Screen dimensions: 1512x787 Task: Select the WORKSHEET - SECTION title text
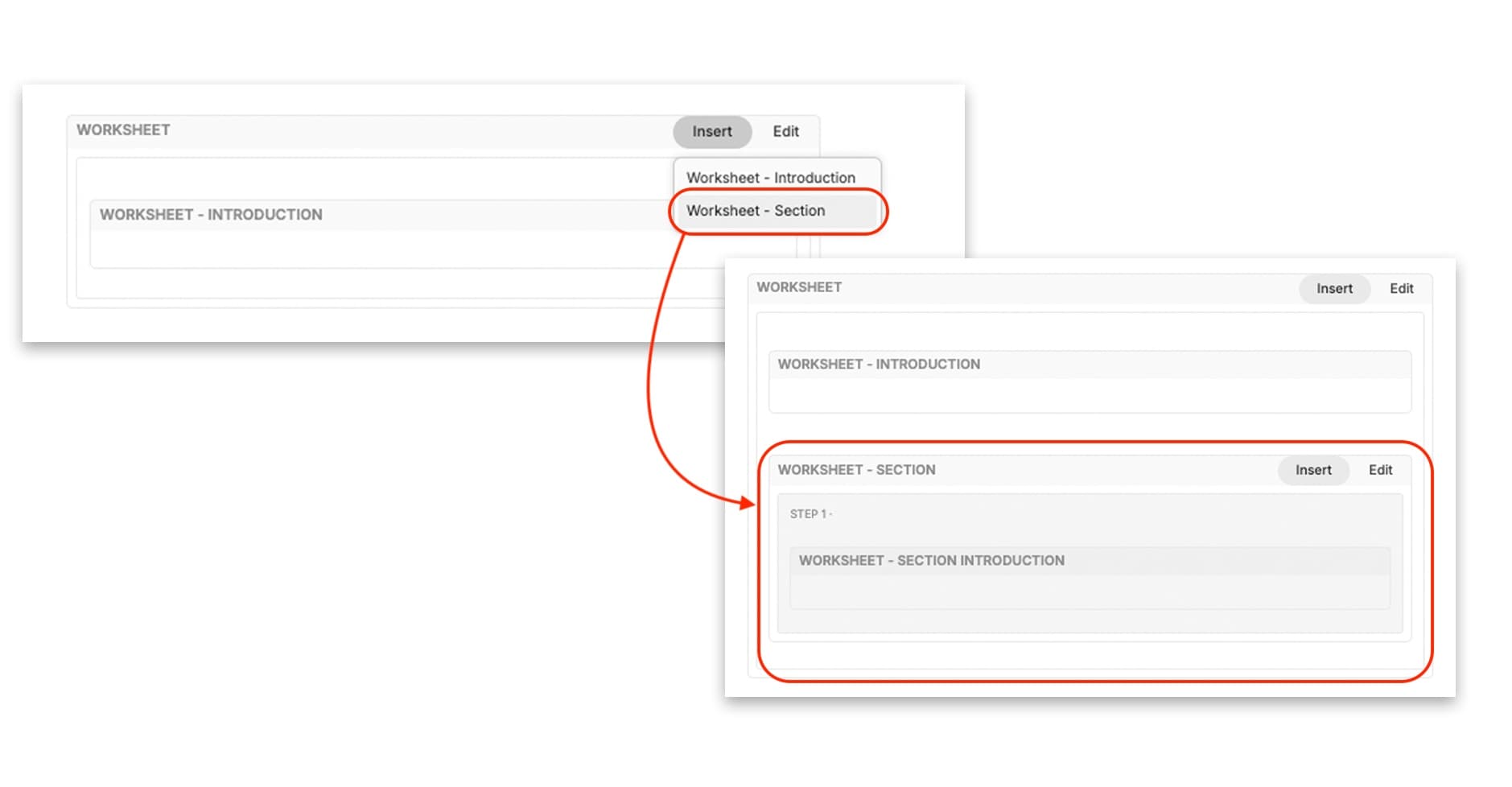click(856, 470)
